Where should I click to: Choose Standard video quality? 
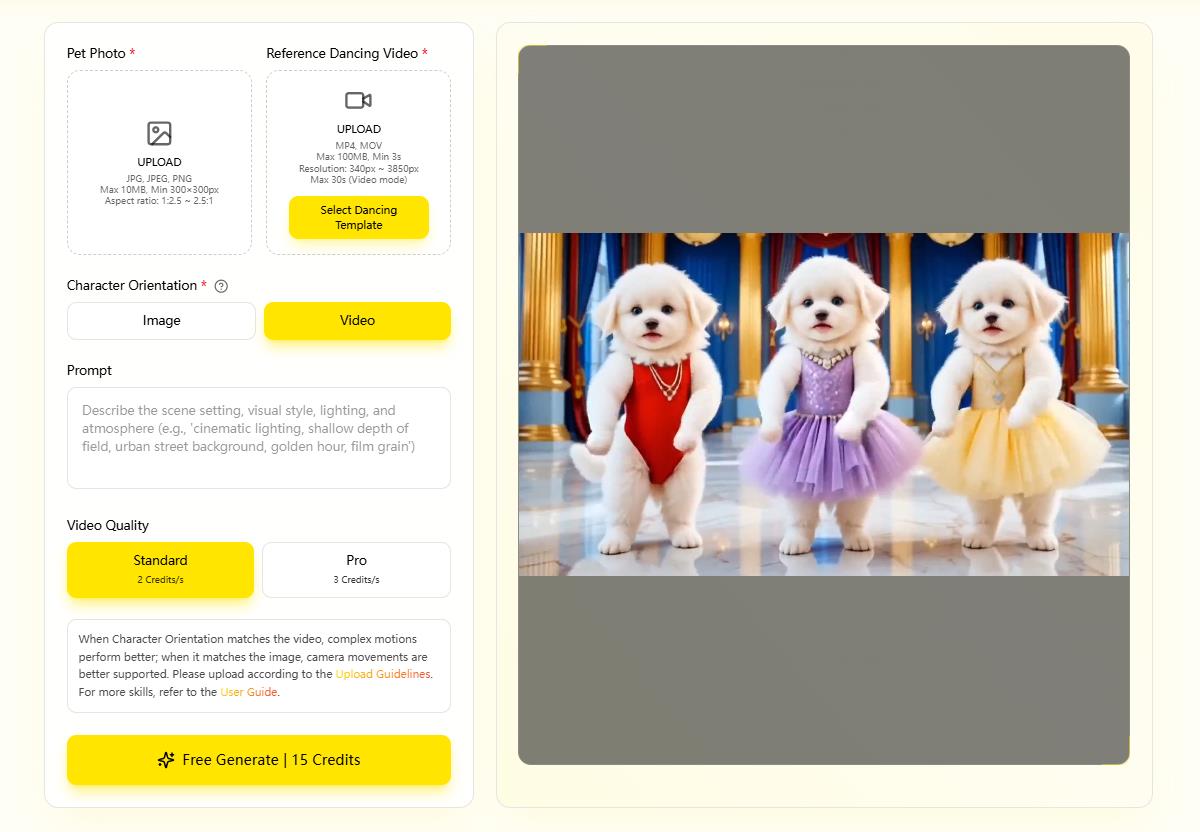(160, 570)
